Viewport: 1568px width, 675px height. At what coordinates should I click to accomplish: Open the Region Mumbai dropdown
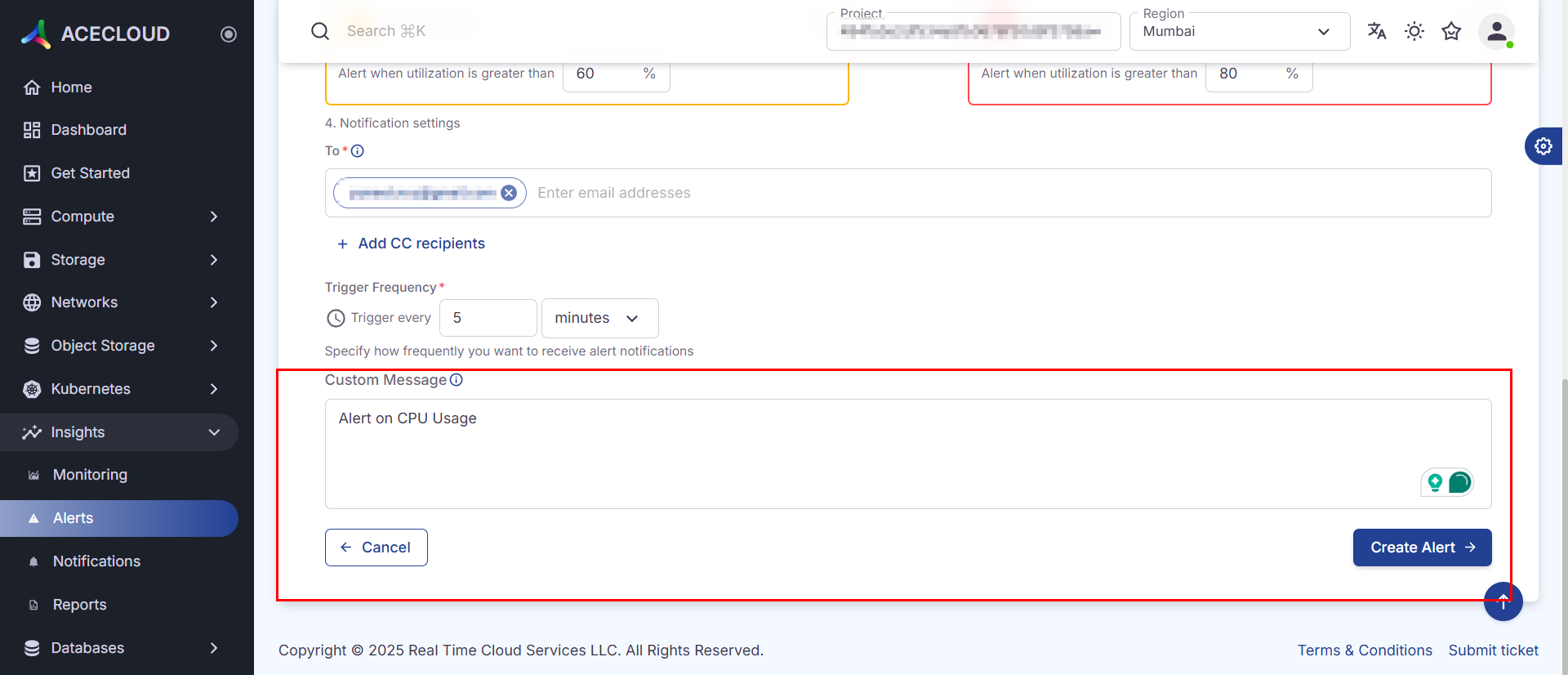[1239, 32]
